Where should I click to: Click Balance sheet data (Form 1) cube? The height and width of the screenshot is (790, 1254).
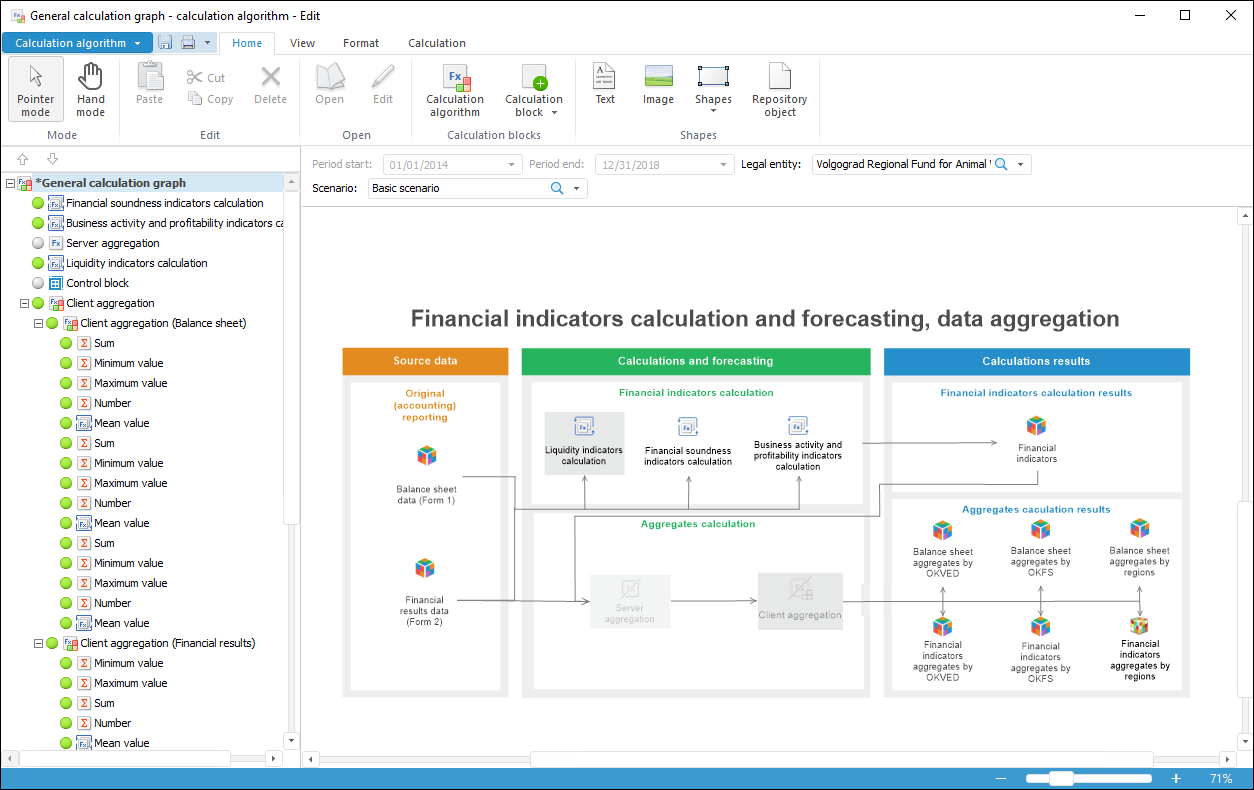[x=427, y=456]
